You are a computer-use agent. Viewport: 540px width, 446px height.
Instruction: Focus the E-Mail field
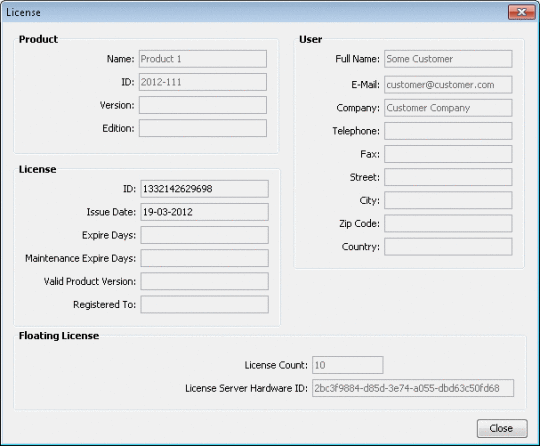pos(448,85)
